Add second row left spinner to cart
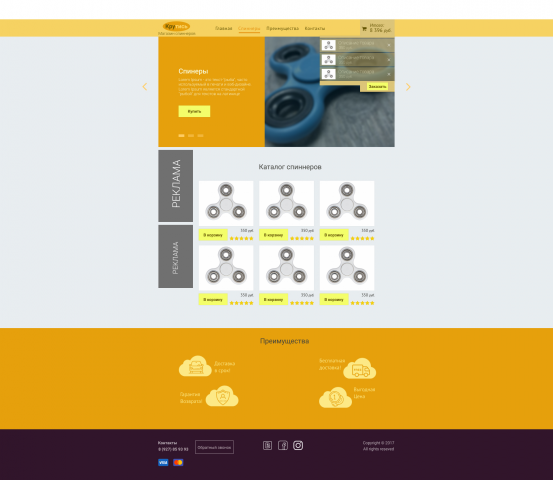 coord(213,299)
